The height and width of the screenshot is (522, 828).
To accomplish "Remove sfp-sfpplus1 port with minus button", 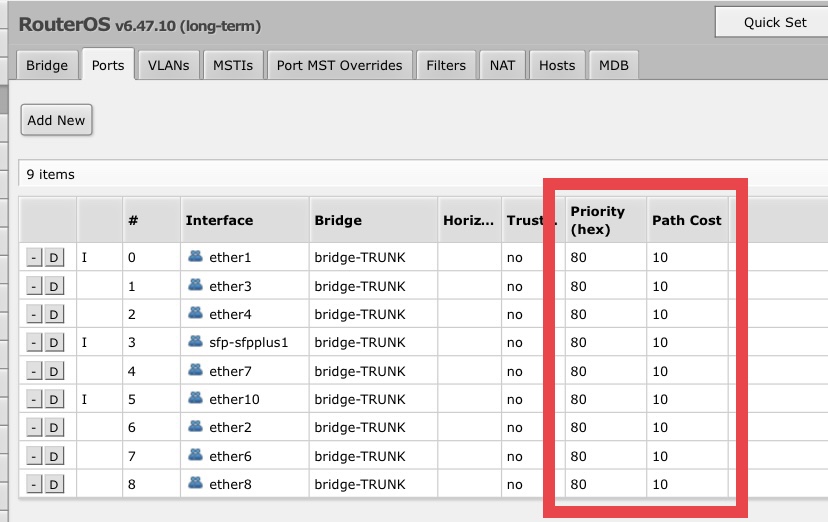I will 34,343.
